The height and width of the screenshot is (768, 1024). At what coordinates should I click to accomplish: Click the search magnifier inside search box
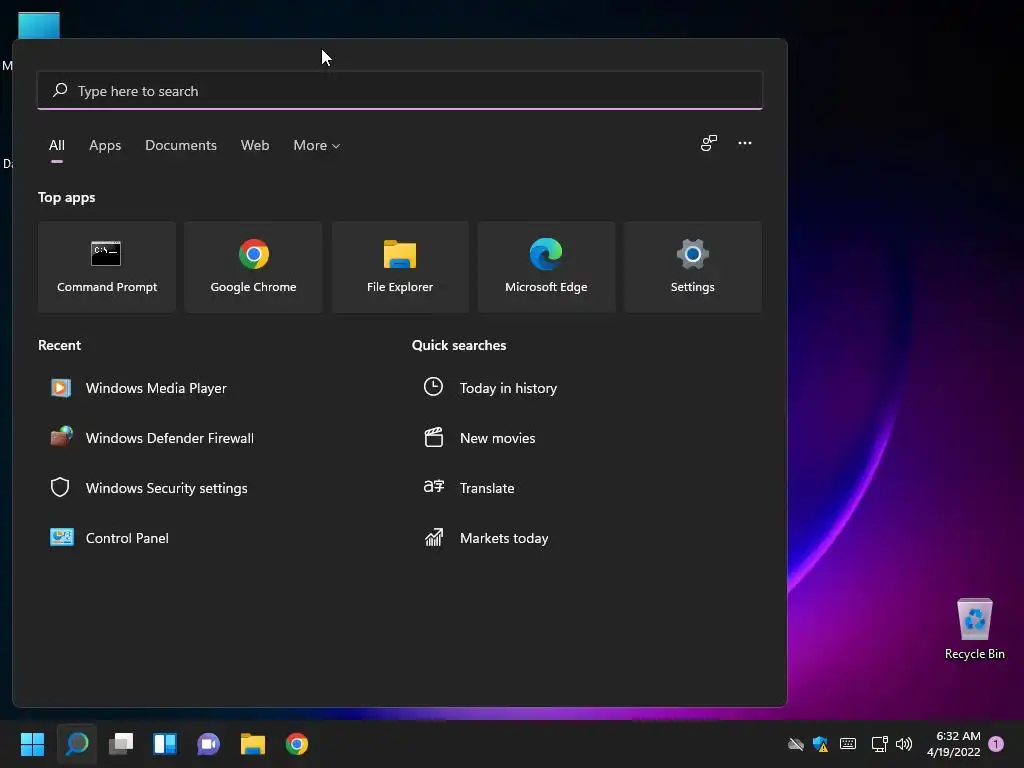pos(60,90)
